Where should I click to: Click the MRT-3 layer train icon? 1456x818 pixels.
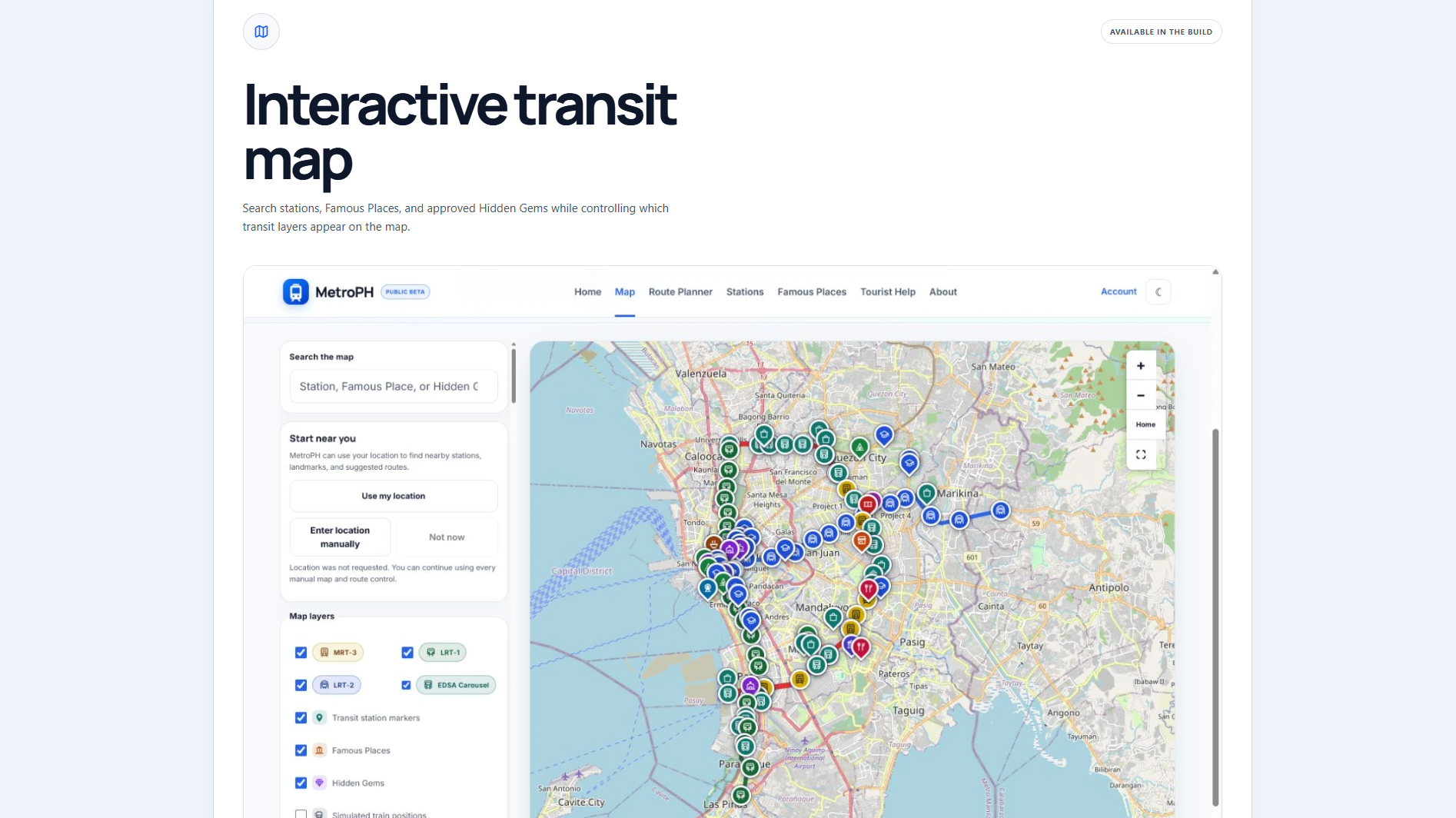click(x=324, y=653)
